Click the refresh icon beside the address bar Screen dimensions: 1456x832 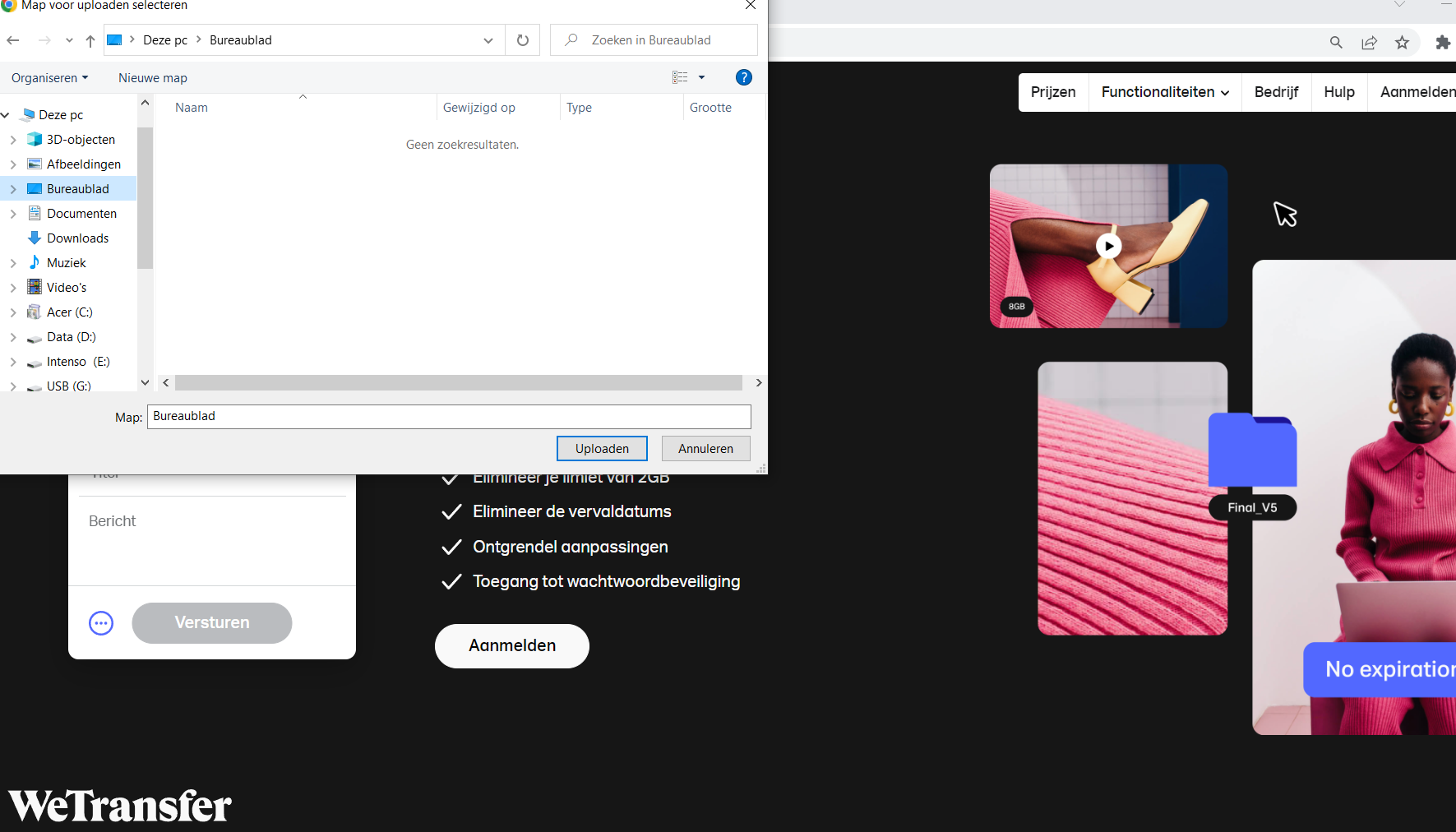522,40
